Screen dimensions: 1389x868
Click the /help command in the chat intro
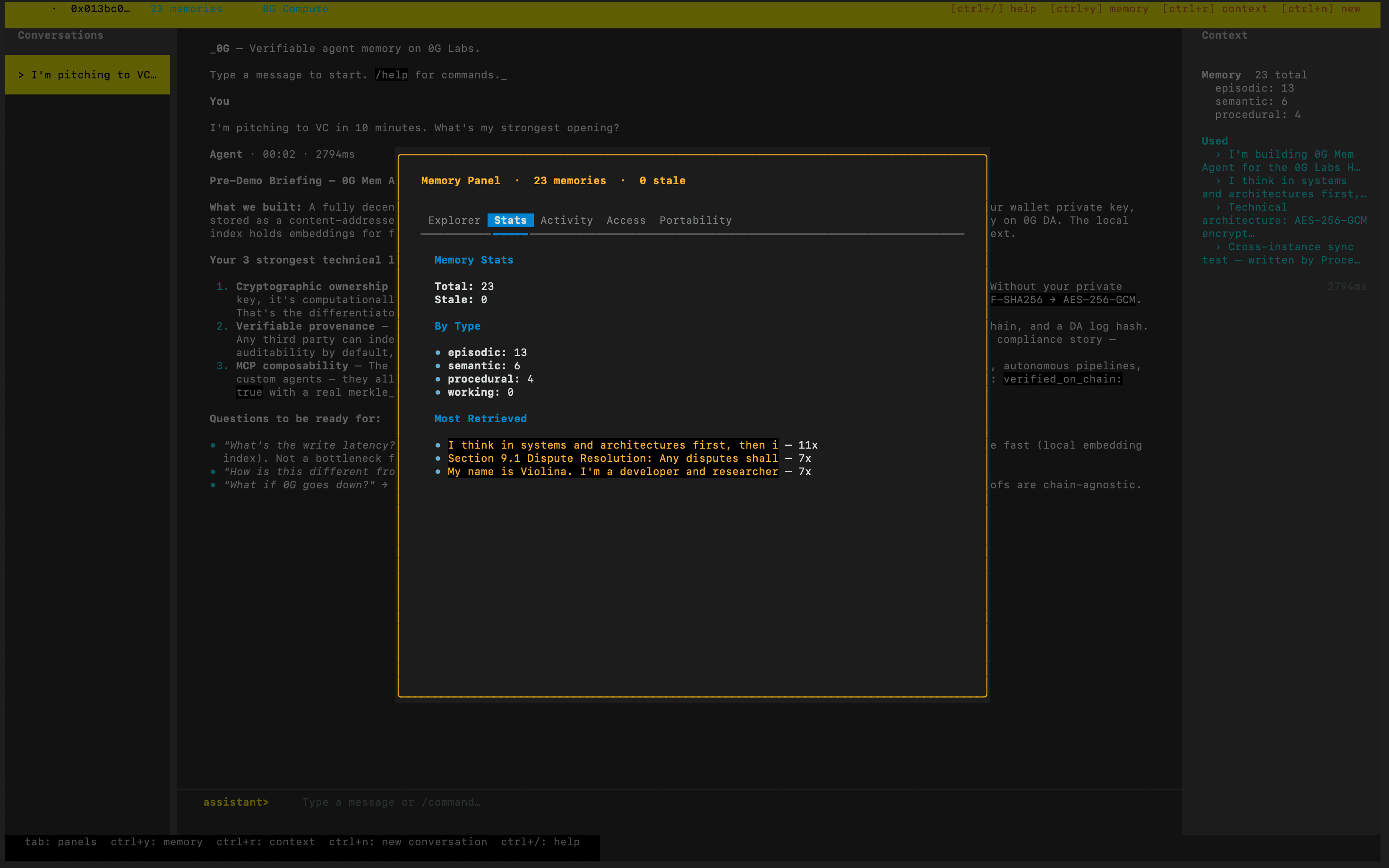391,75
